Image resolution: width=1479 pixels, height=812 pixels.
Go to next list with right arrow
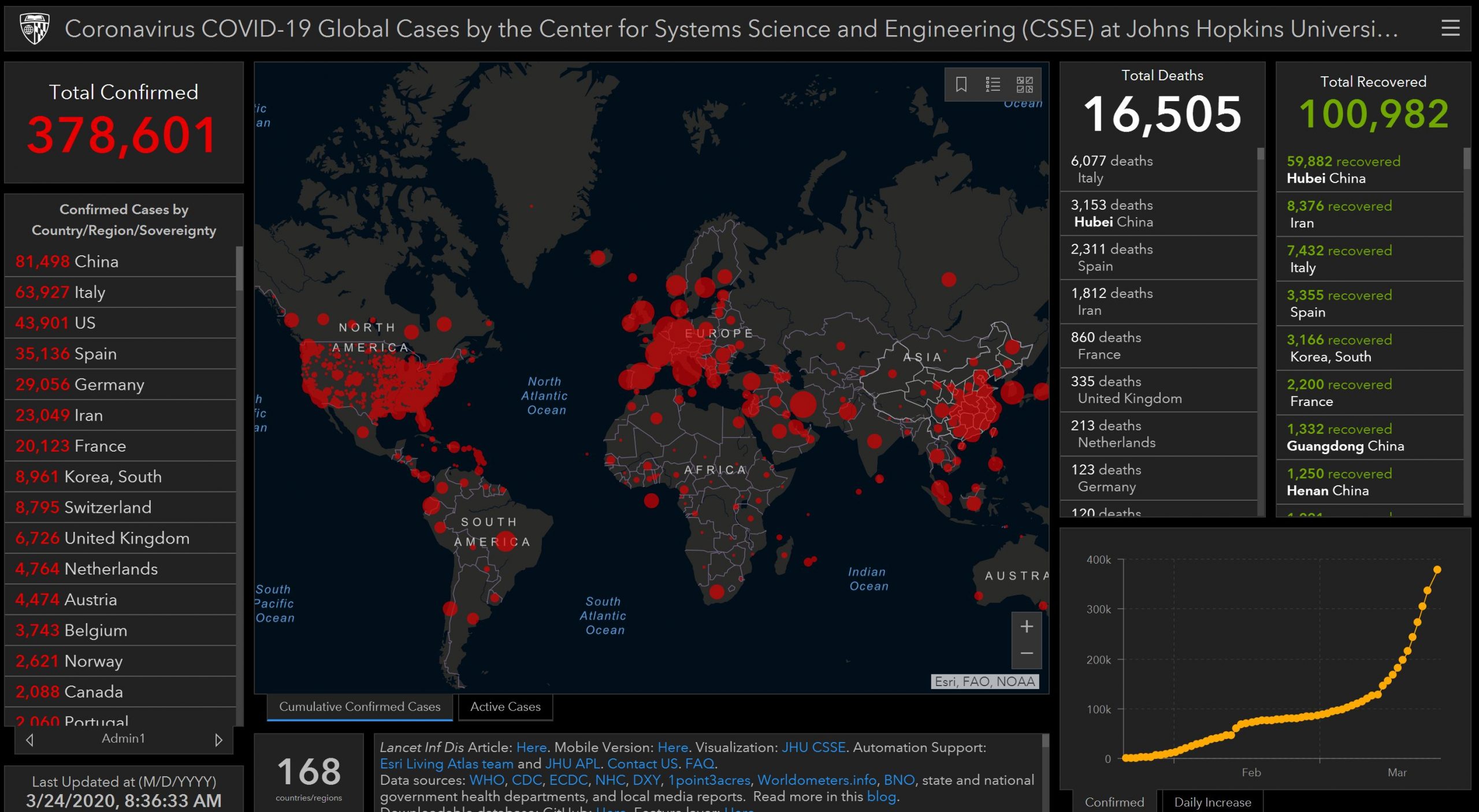pyautogui.click(x=218, y=739)
